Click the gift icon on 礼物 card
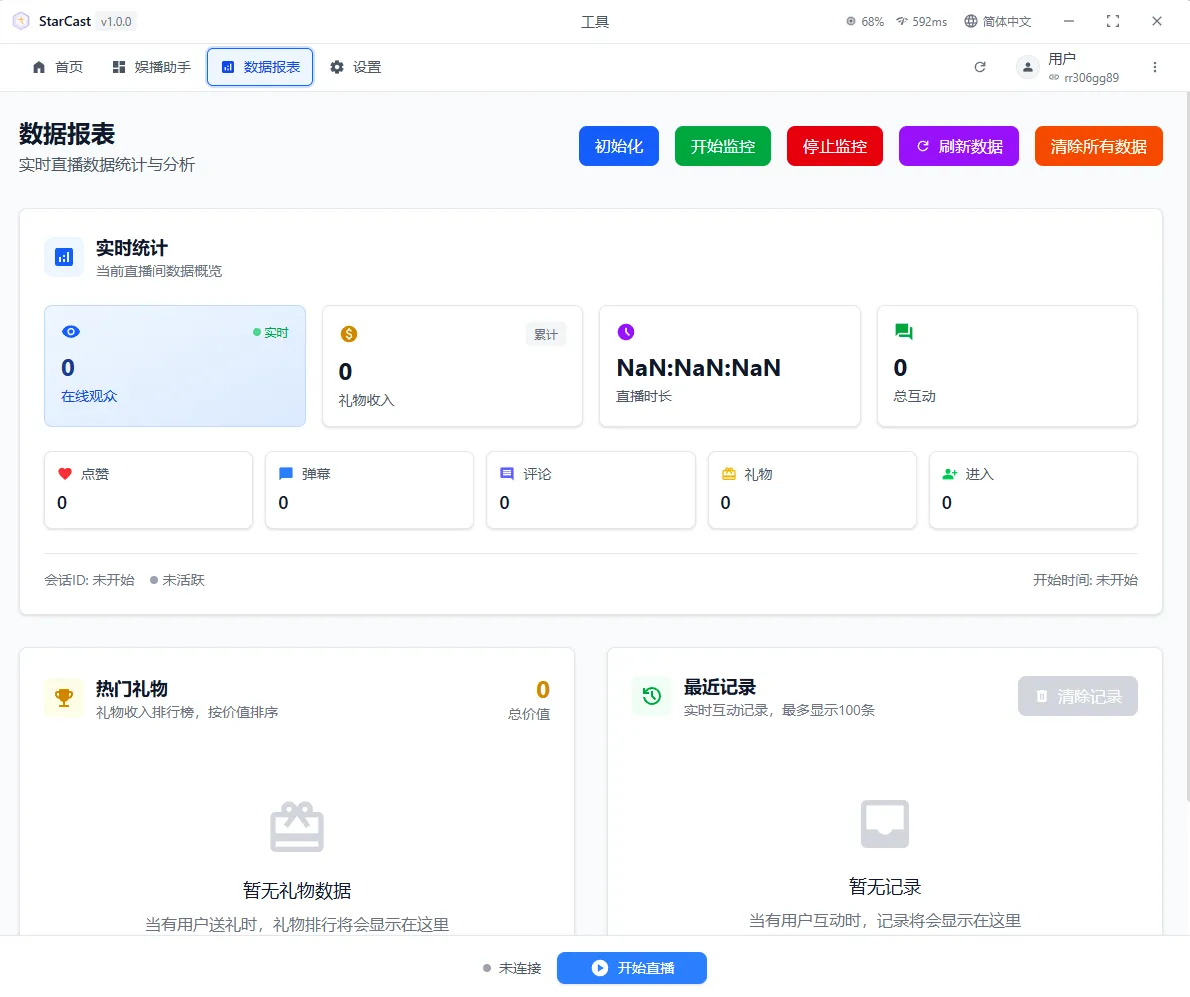 click(726, 473)
